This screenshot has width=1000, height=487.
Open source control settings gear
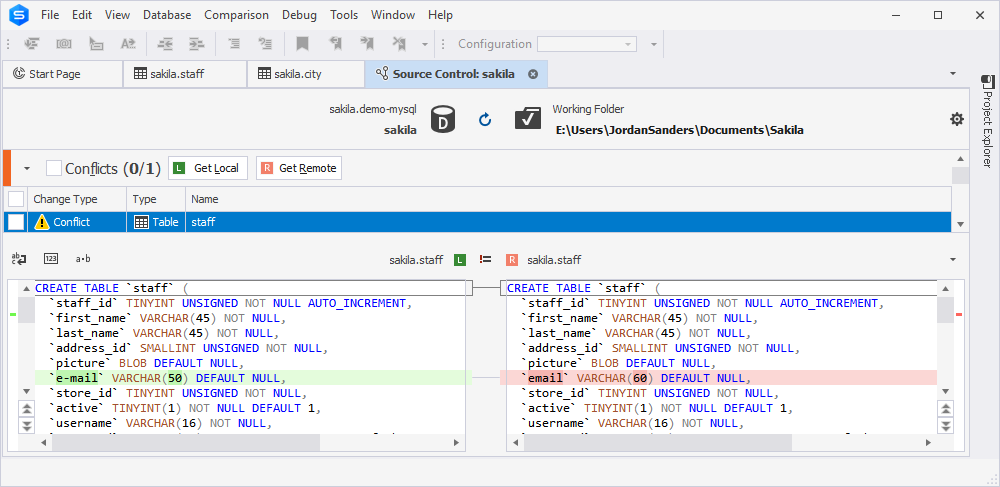point(957,119)
